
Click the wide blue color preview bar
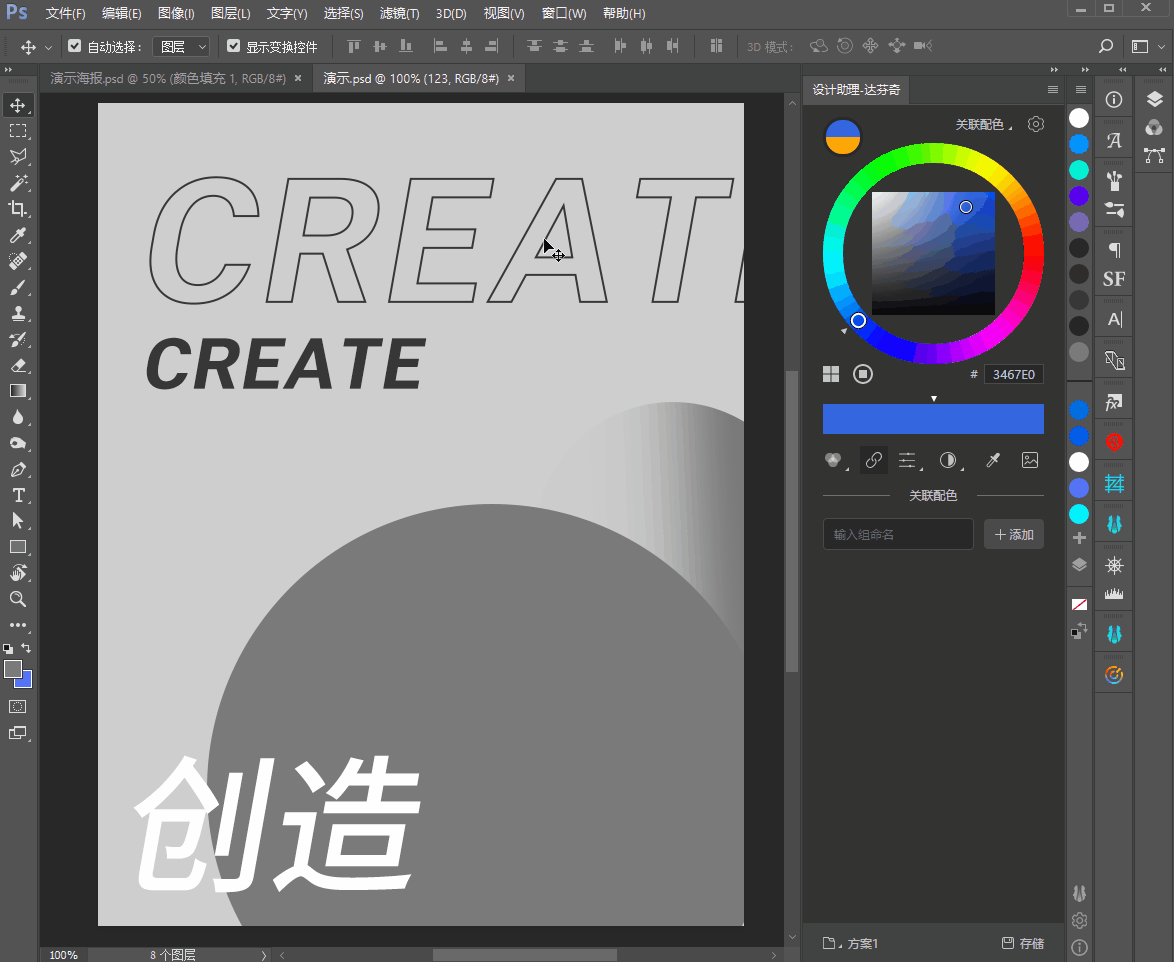933,419
